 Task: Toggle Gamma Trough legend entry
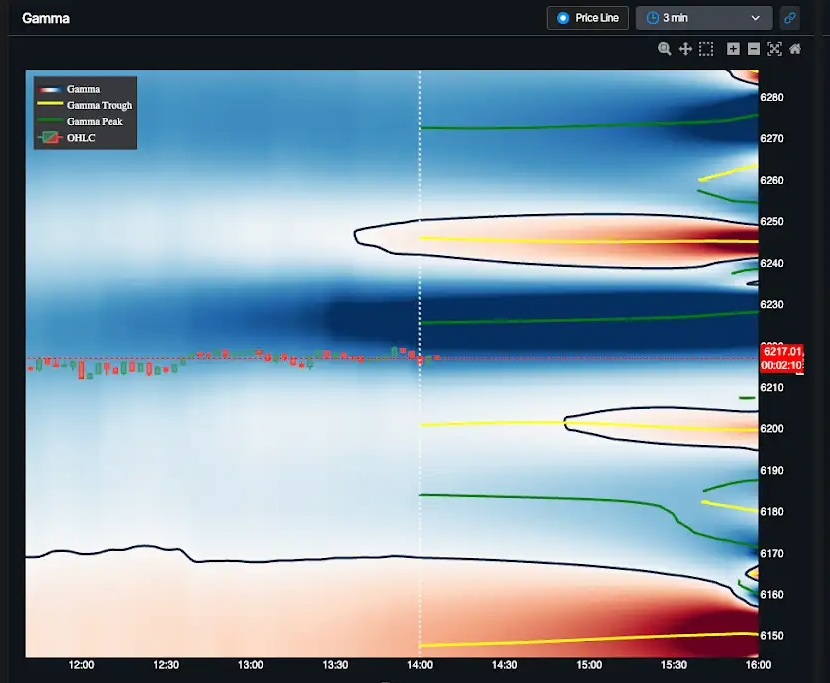coord(85,105)
